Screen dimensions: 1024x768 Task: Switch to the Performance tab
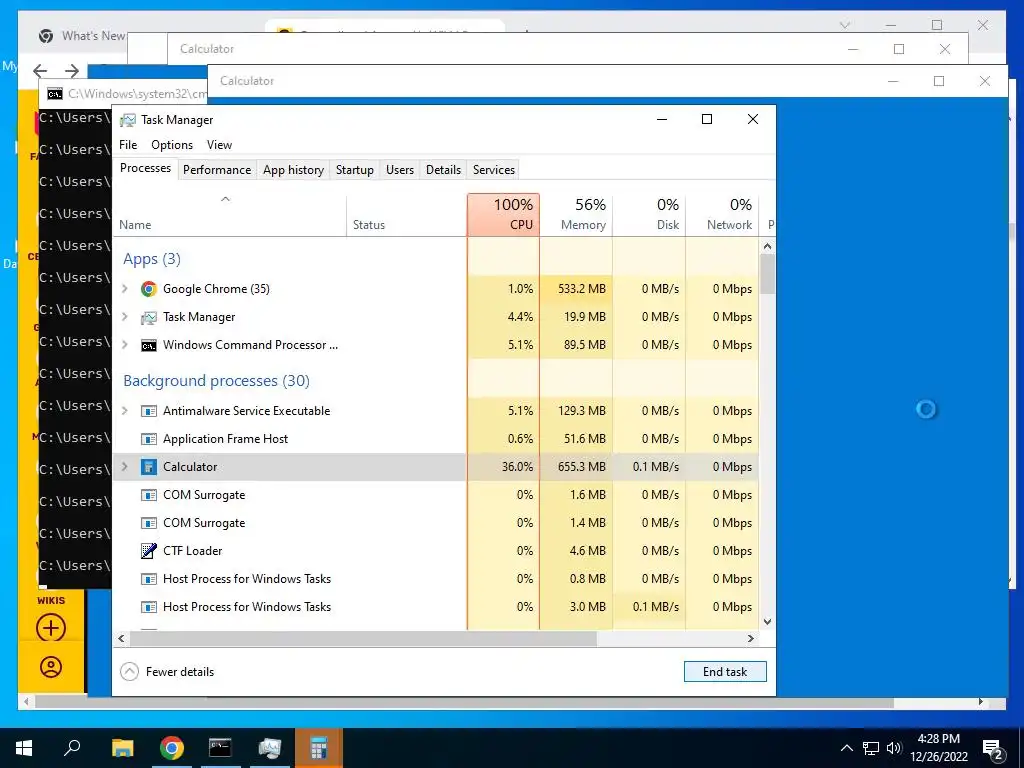click(217, 170)
